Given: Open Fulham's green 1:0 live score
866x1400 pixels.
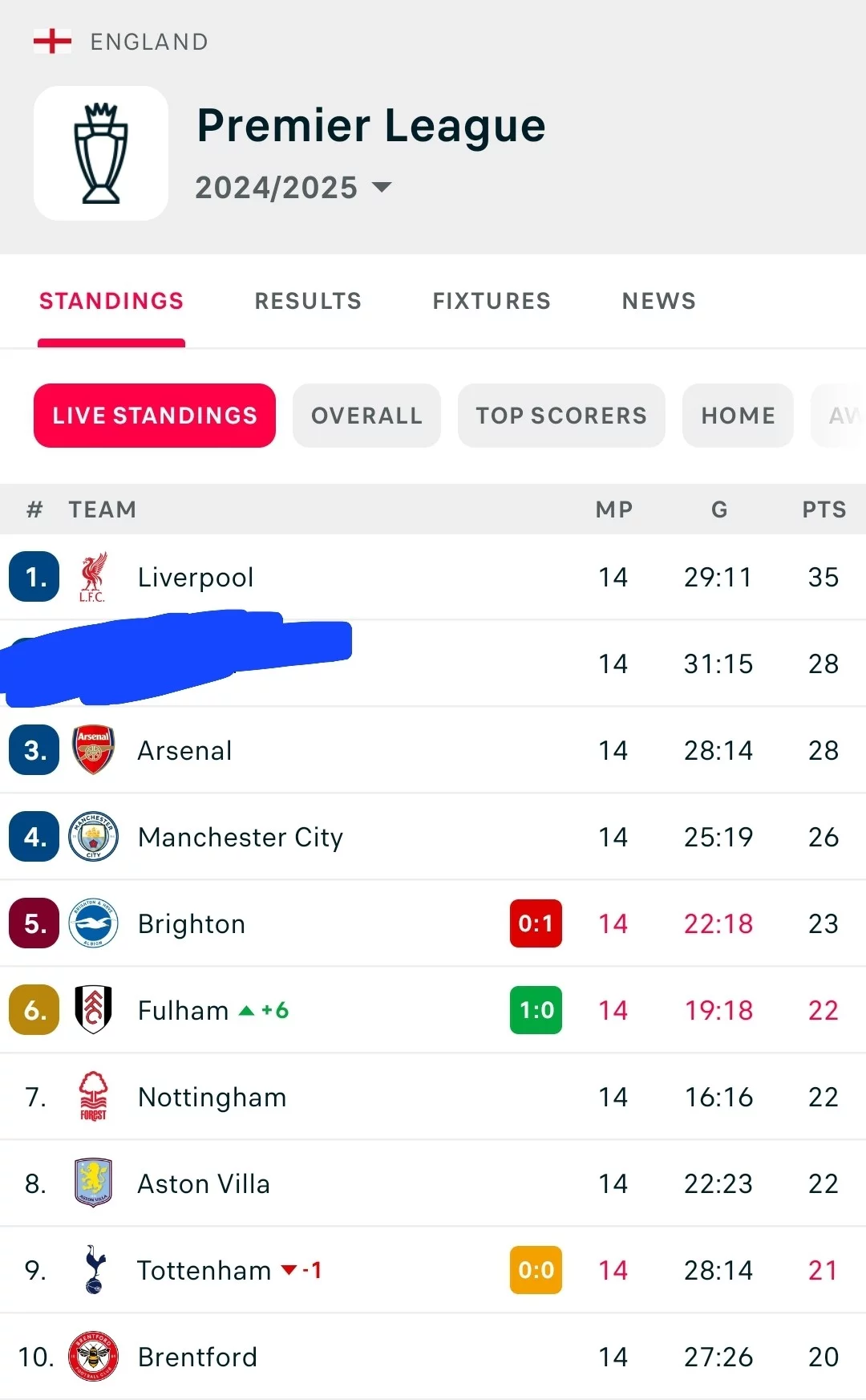Looking at the screenshot, I should [536, 1010].
